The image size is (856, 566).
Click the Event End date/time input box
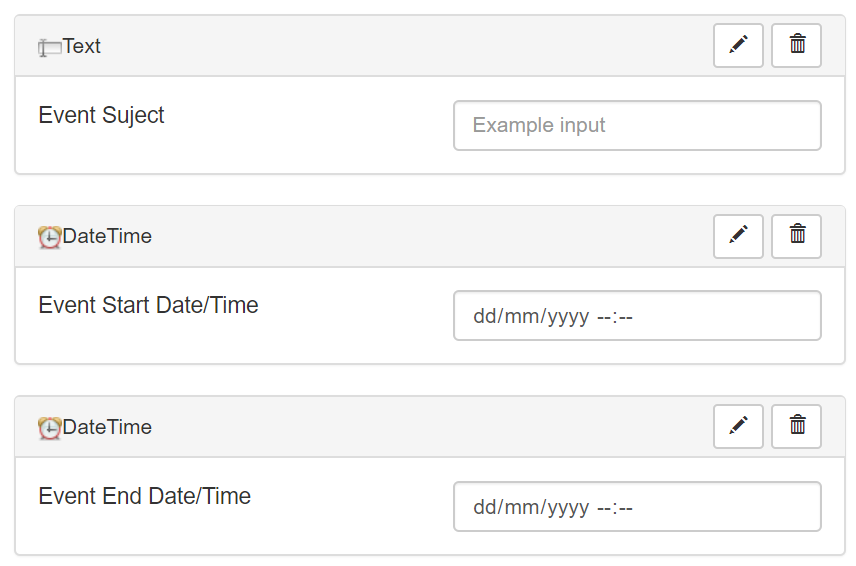coord(637,507)
